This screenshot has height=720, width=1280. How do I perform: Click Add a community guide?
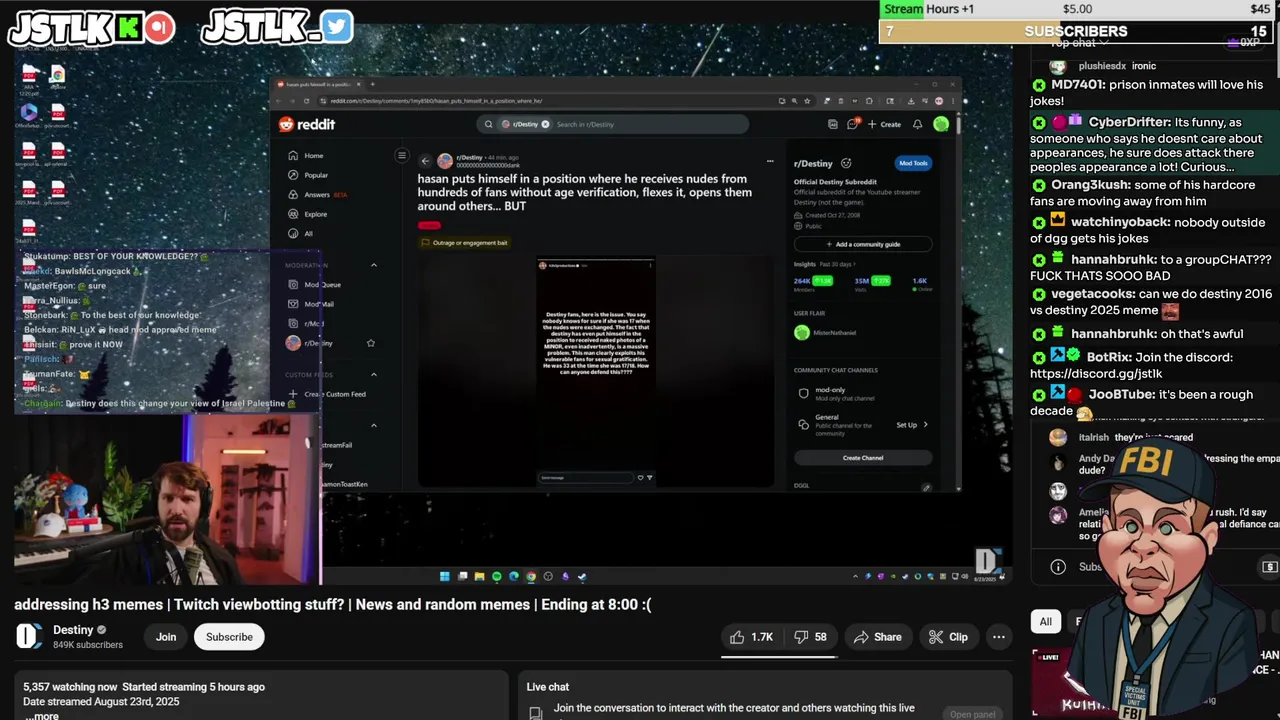click(863, 244)
